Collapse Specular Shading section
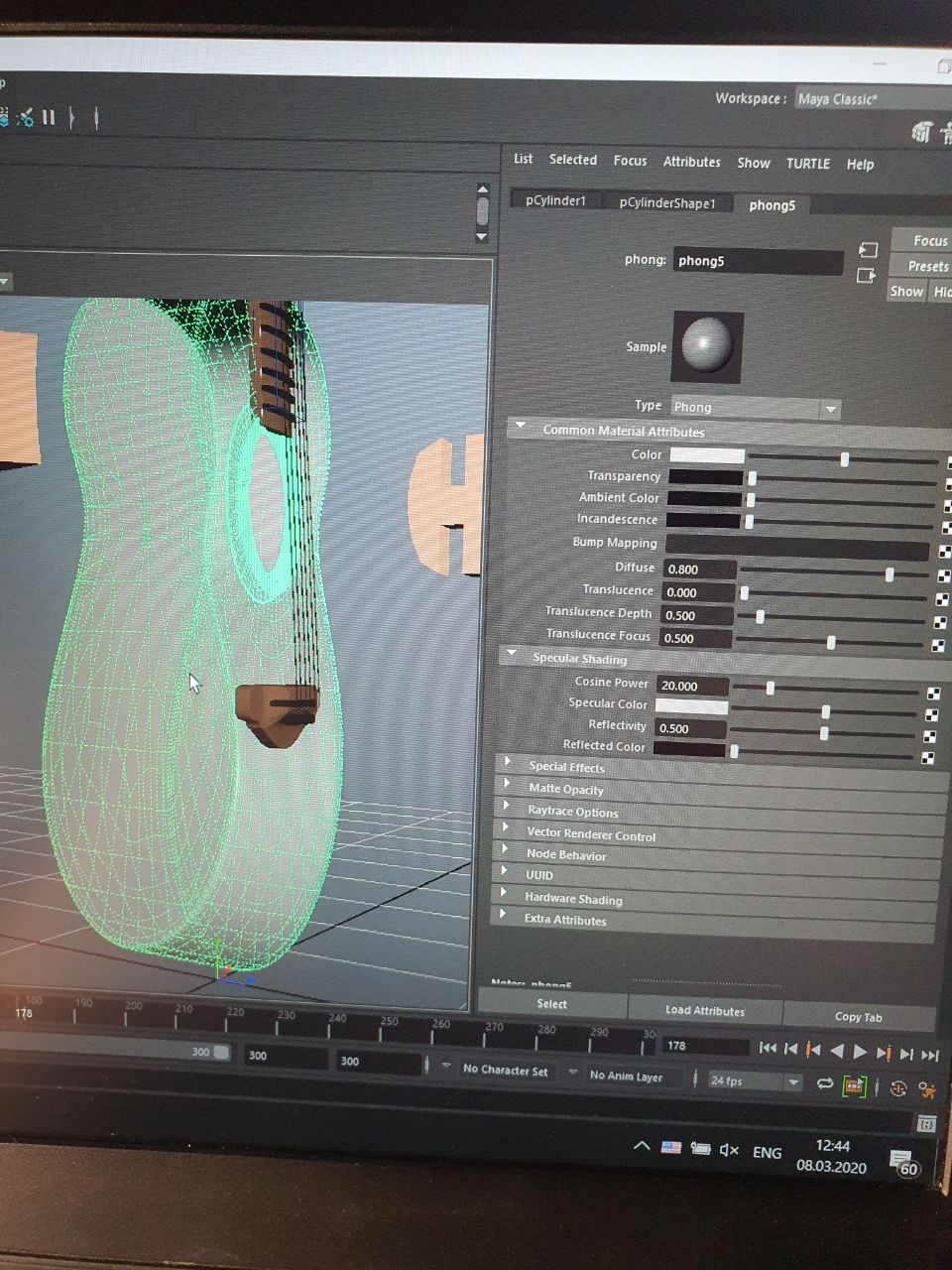The width and height of the screenshot is (952, 1270). [x=512, y=655]
